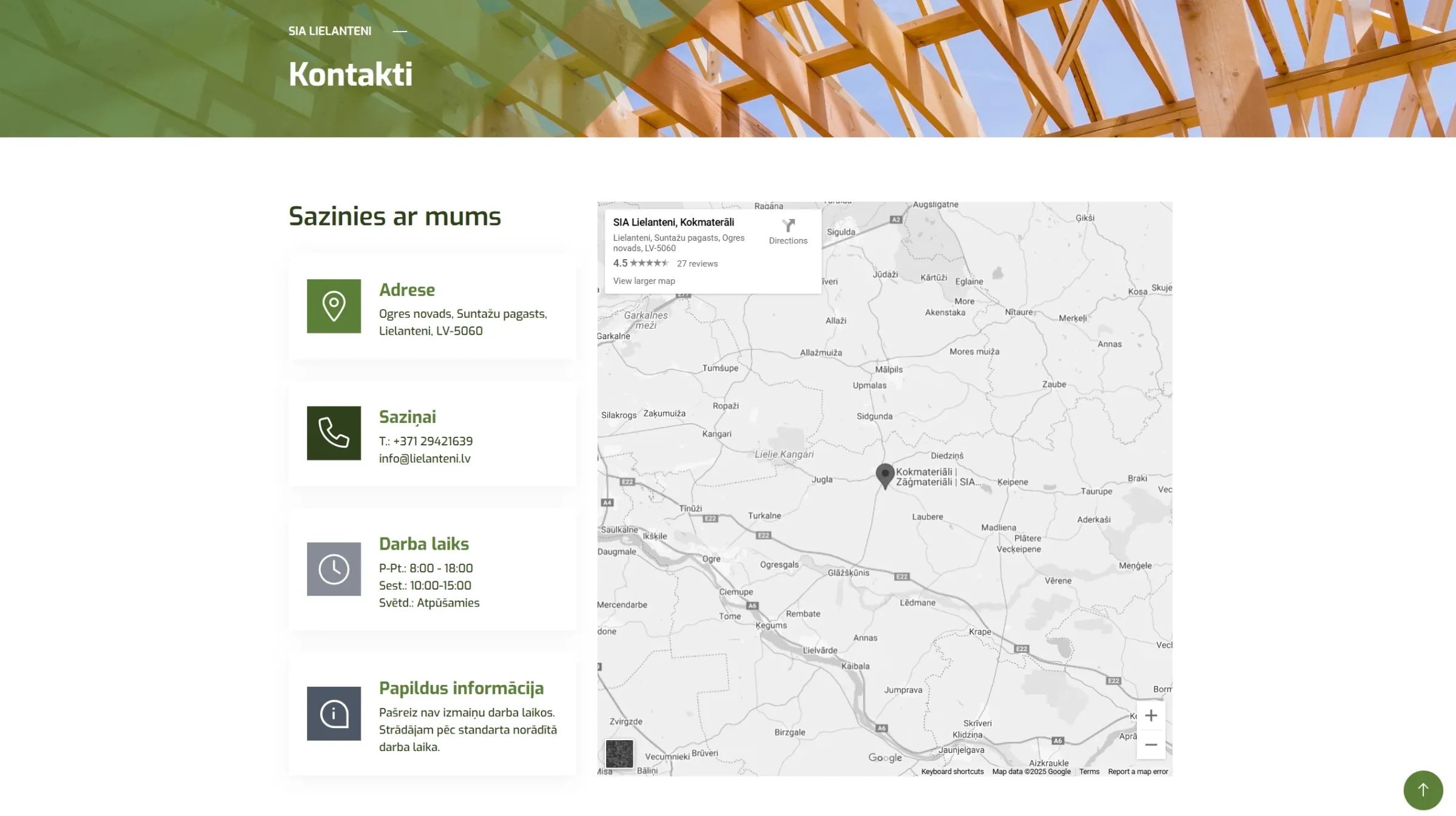Click the green location pin icon
Screen dimensions: 1456x816
[x=334, y=306]
